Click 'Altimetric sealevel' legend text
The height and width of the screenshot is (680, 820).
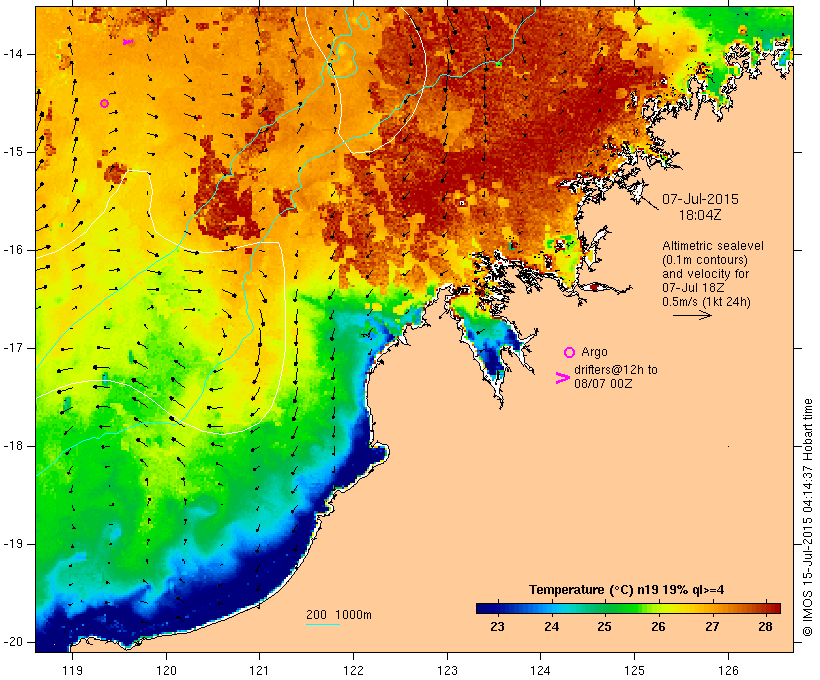point(713,246)
